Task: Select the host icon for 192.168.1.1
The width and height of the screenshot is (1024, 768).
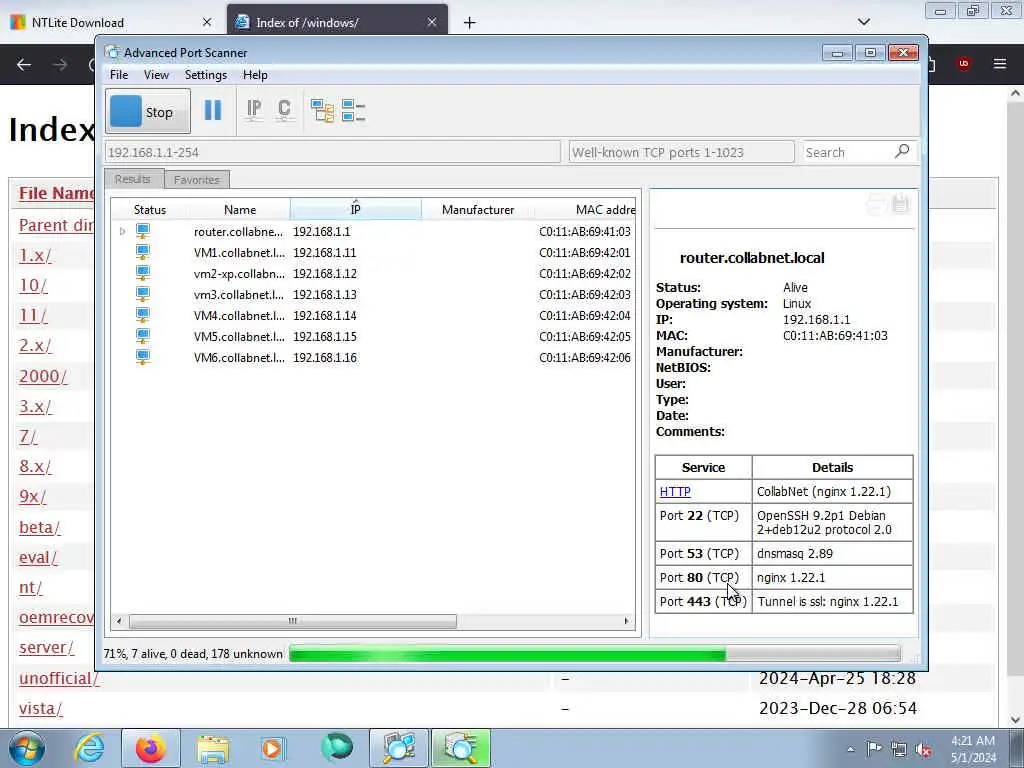Action: (x=143, y=231)
